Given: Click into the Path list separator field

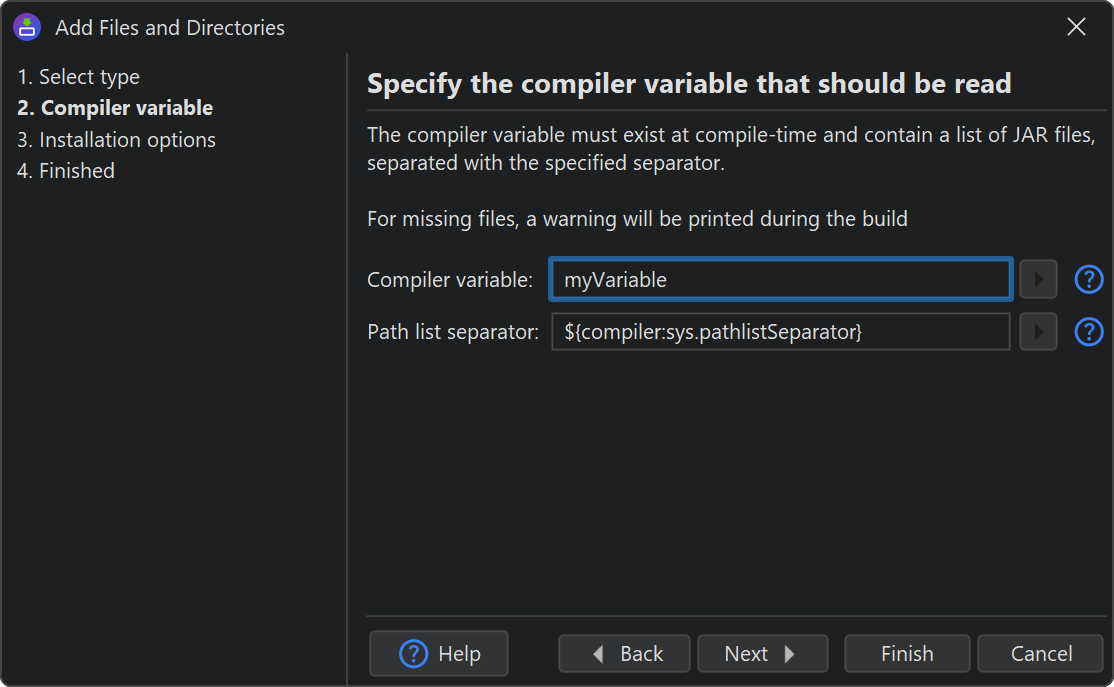Looking at the screenshot, I should pyautogui.click(x=780, y=332).
